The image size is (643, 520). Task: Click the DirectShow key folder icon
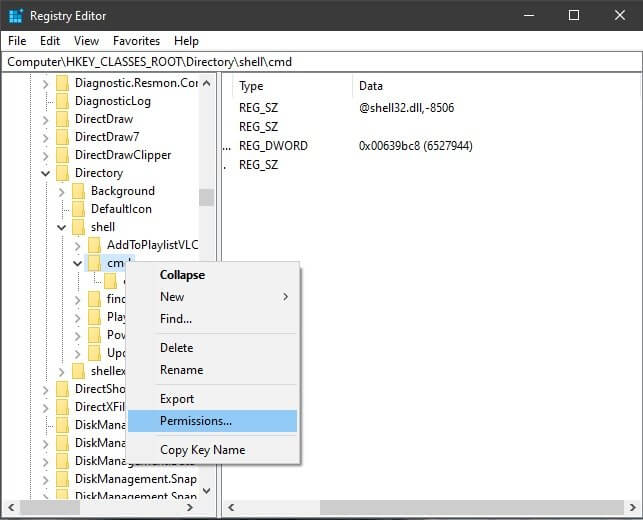62,389
